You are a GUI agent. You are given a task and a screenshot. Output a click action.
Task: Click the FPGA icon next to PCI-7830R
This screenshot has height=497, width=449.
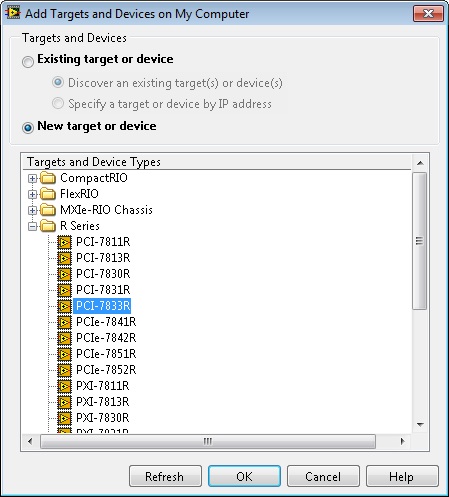pos(64,274)
